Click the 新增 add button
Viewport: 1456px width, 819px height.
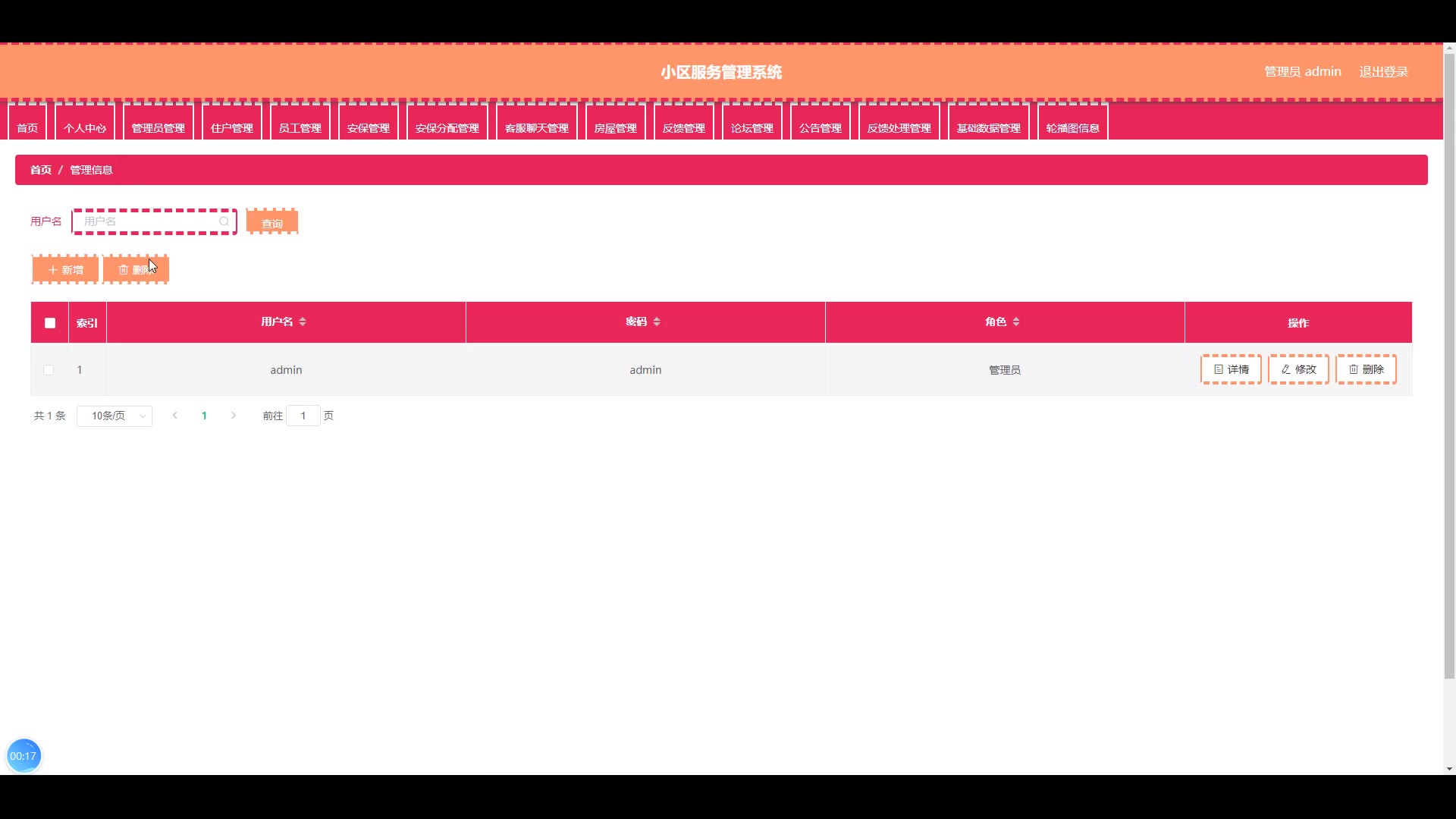[x=65, y=270]
